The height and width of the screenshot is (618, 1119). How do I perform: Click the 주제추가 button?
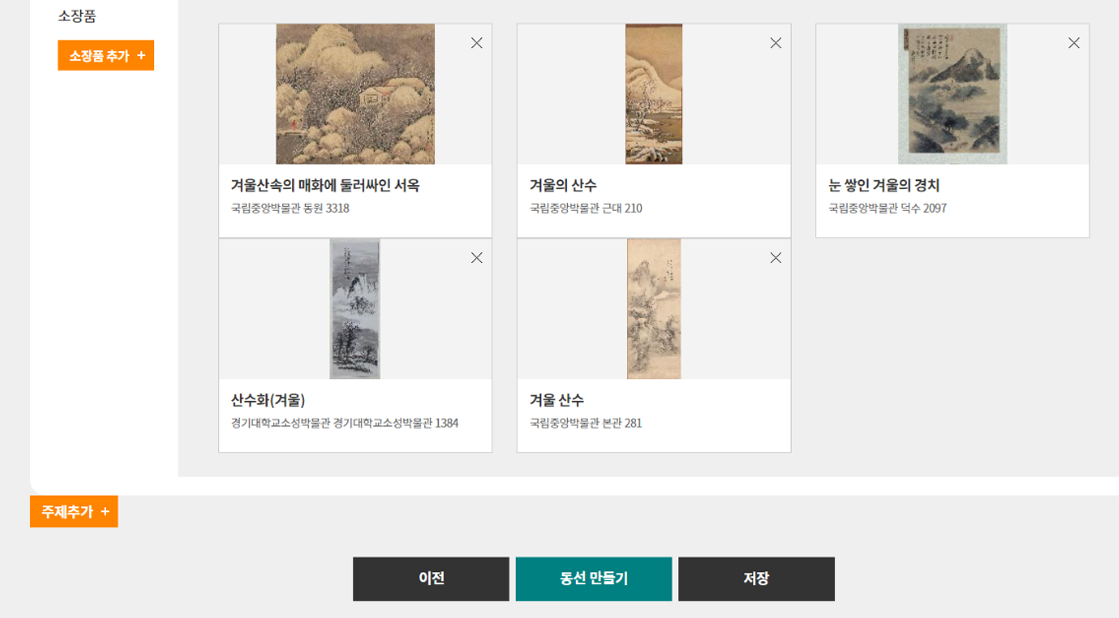coord(74,512)
